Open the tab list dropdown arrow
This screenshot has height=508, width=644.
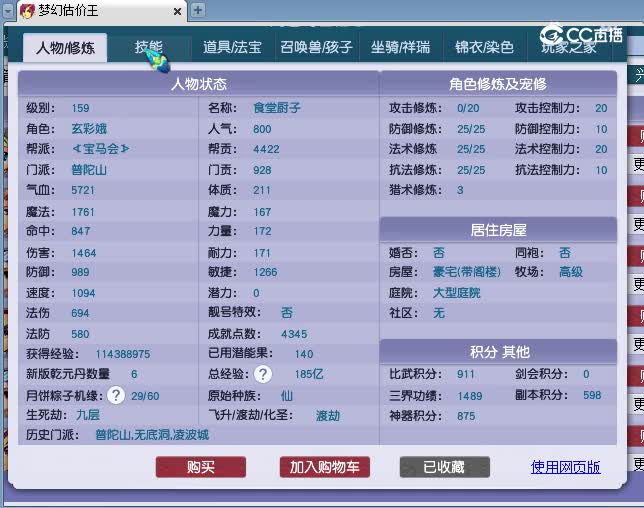(x=8, y=10)
